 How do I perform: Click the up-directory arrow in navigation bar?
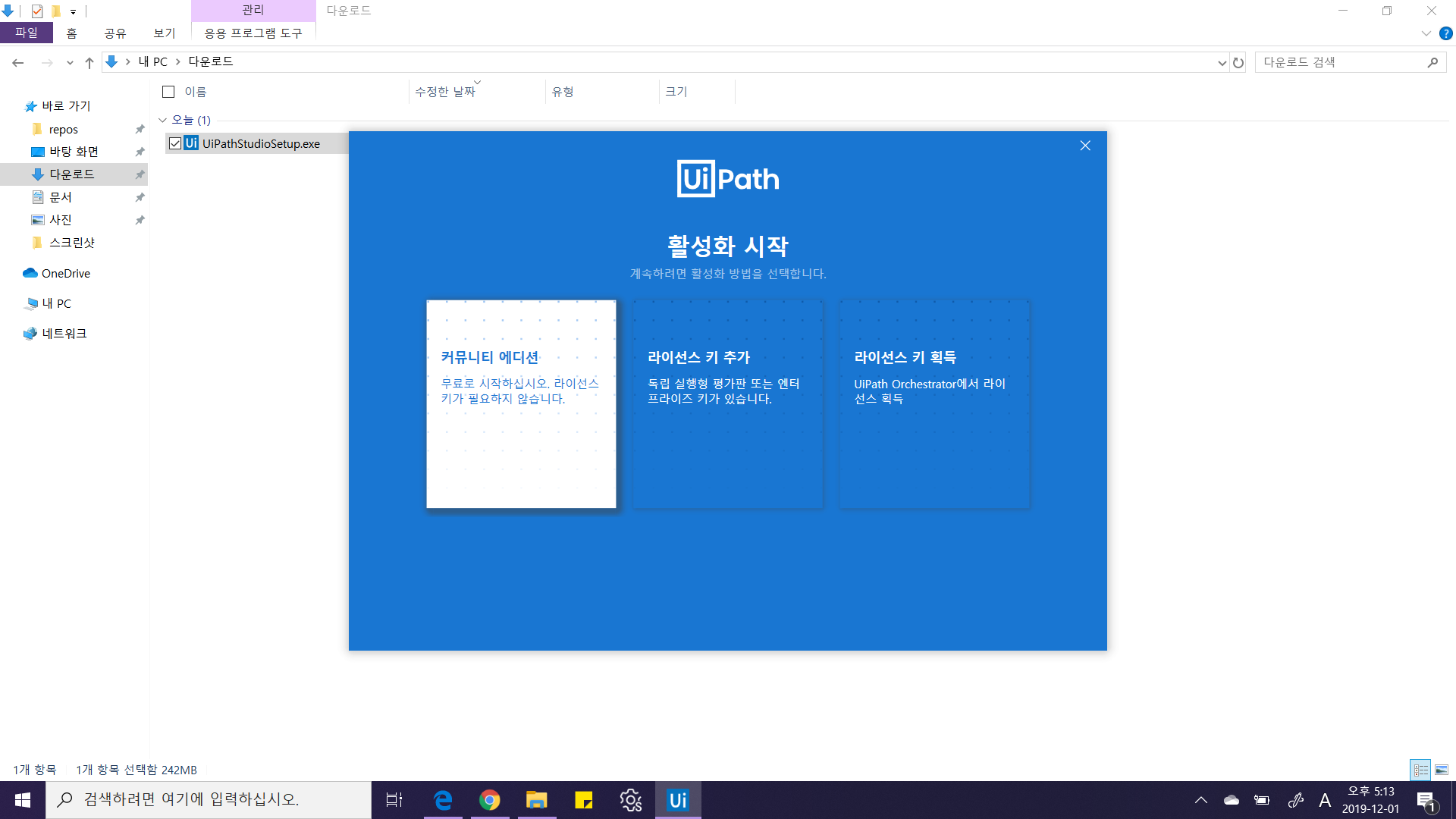pyautogui.click(x=89, y=63)
